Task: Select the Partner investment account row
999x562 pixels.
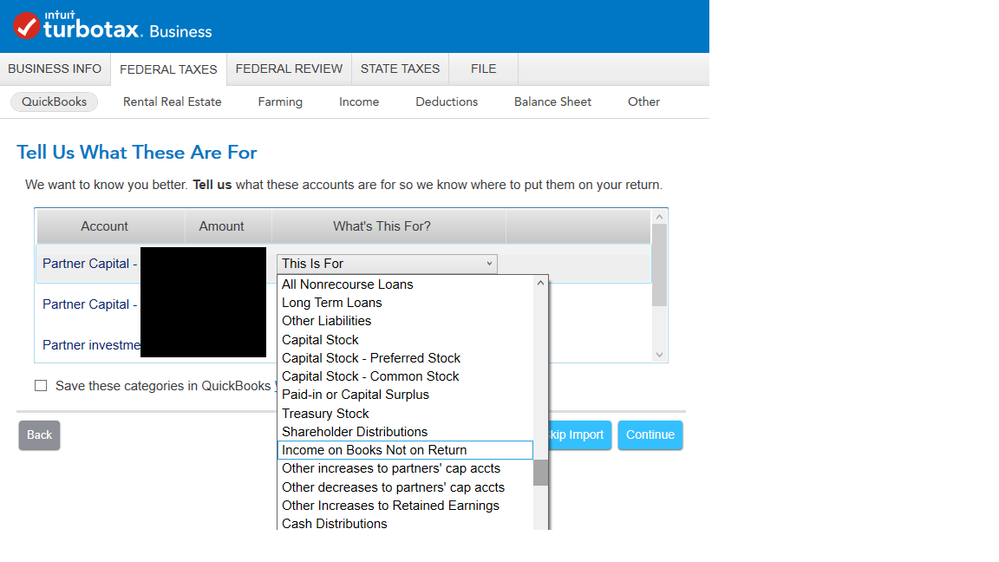Action: [x=344, y=345]
